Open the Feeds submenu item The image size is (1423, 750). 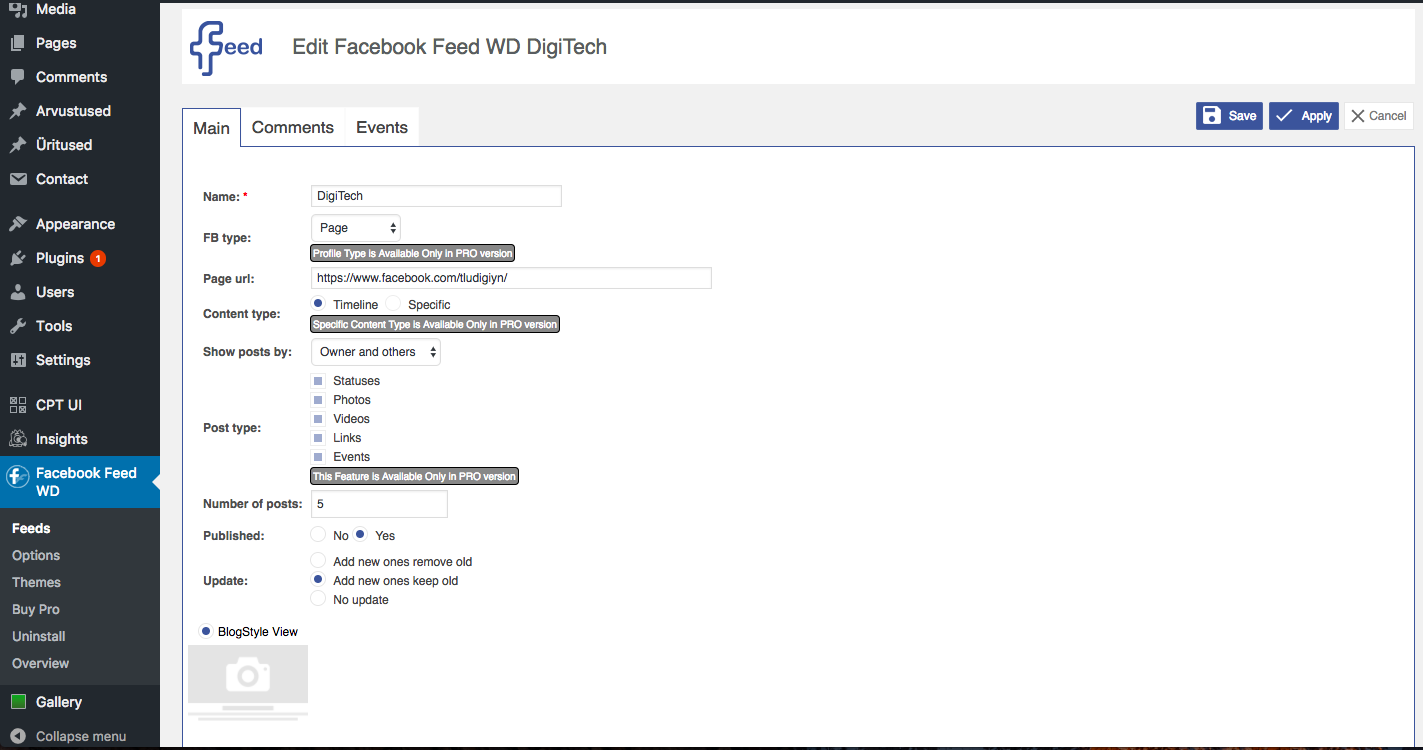click(31, 528)
